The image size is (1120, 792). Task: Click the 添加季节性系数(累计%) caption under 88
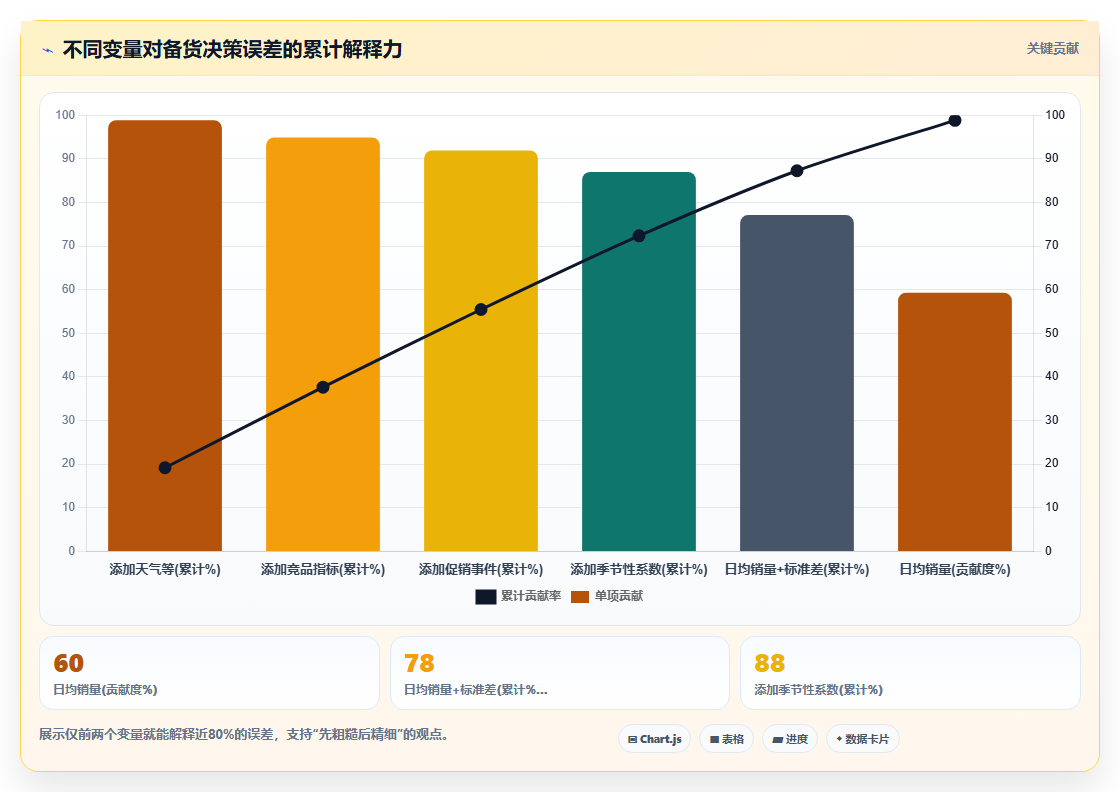pyautogui.click(x=819, y=690)
